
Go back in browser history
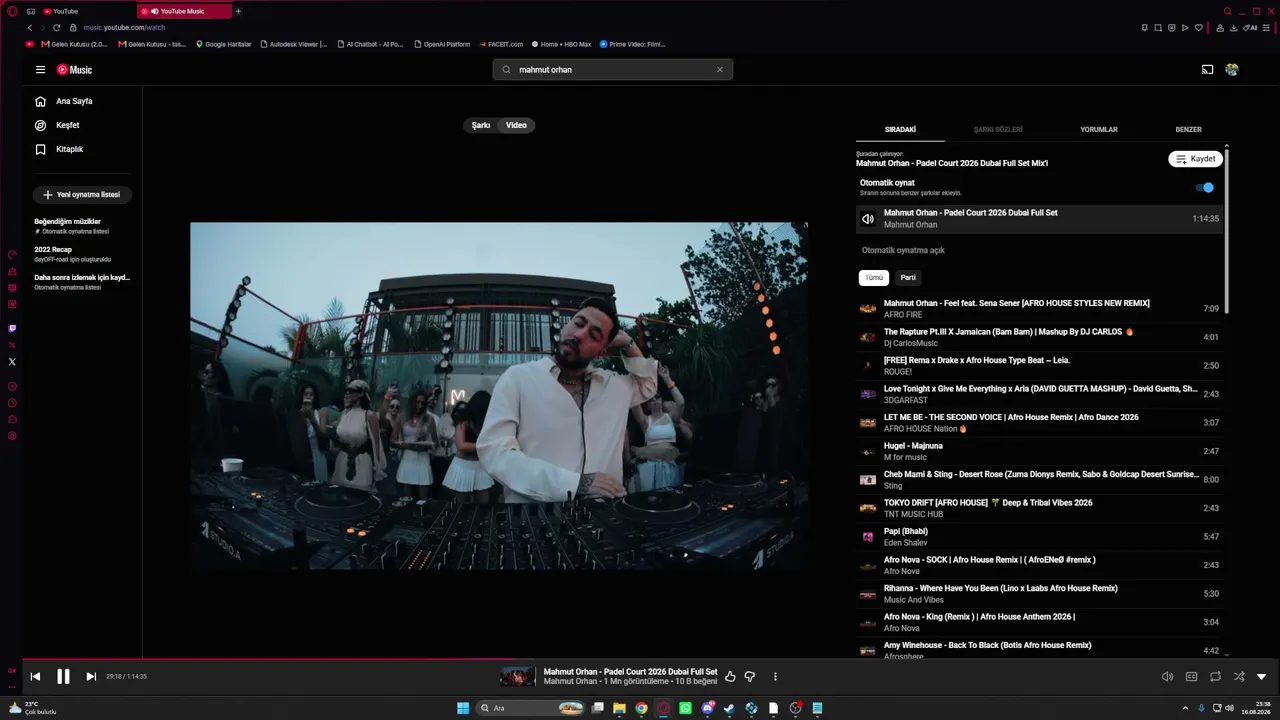(29, 28)
